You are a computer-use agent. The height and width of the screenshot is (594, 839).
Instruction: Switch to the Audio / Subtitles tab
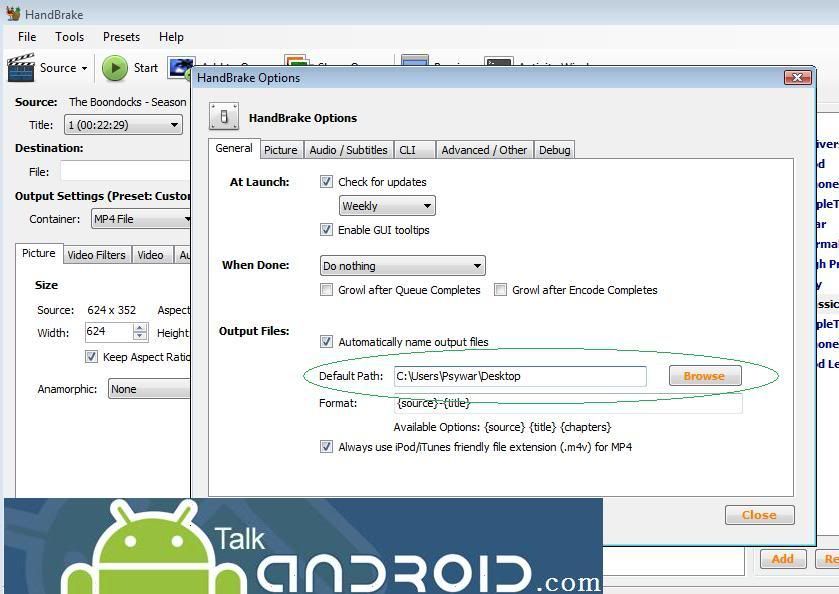pyautogui.click(x=348, y=150)
